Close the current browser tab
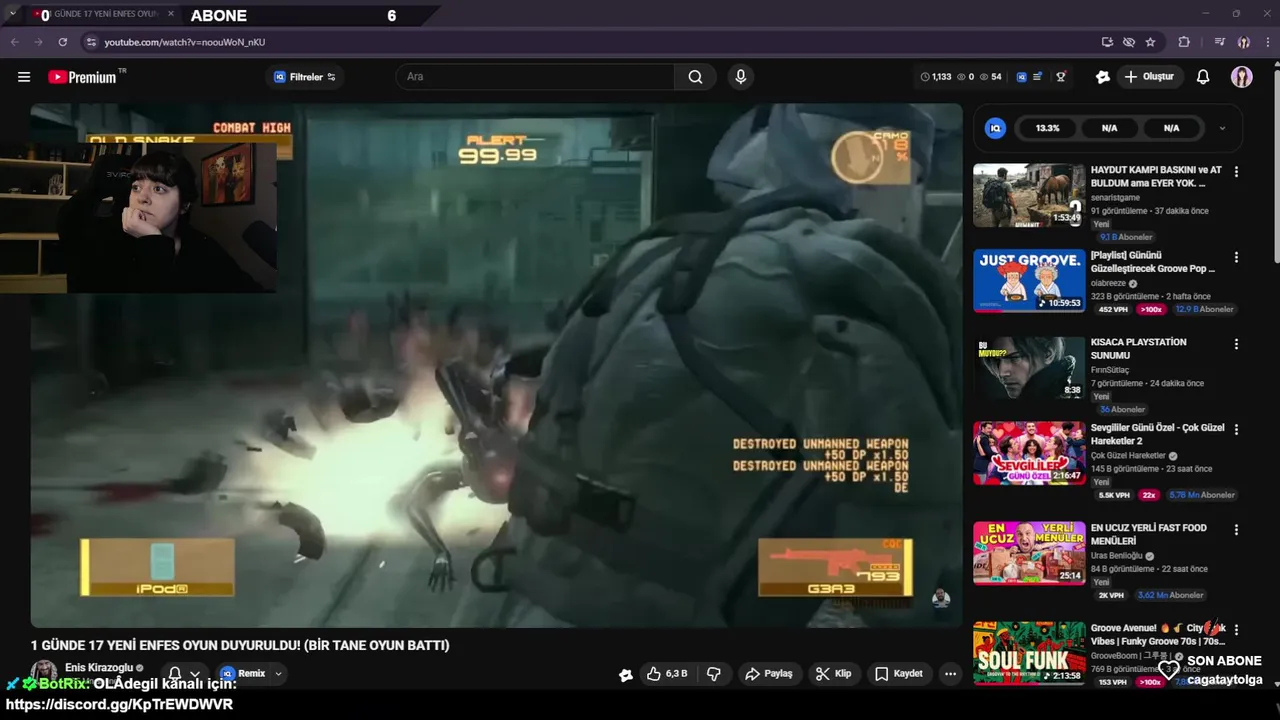 pyautogui.click(x=170, y=14)
